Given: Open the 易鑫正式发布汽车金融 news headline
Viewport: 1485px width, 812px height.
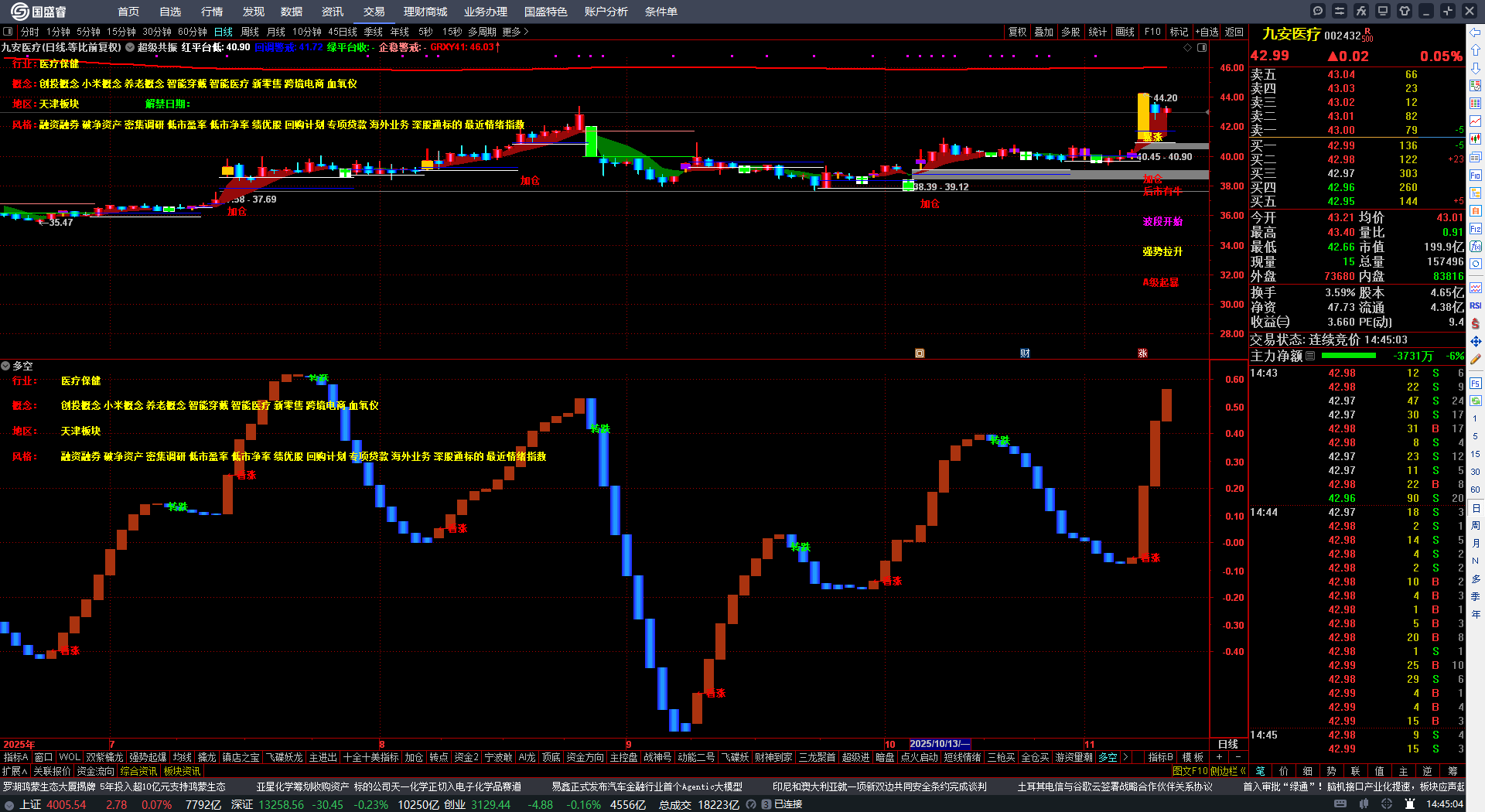Looking at the screenshot, I should (647, 786).
